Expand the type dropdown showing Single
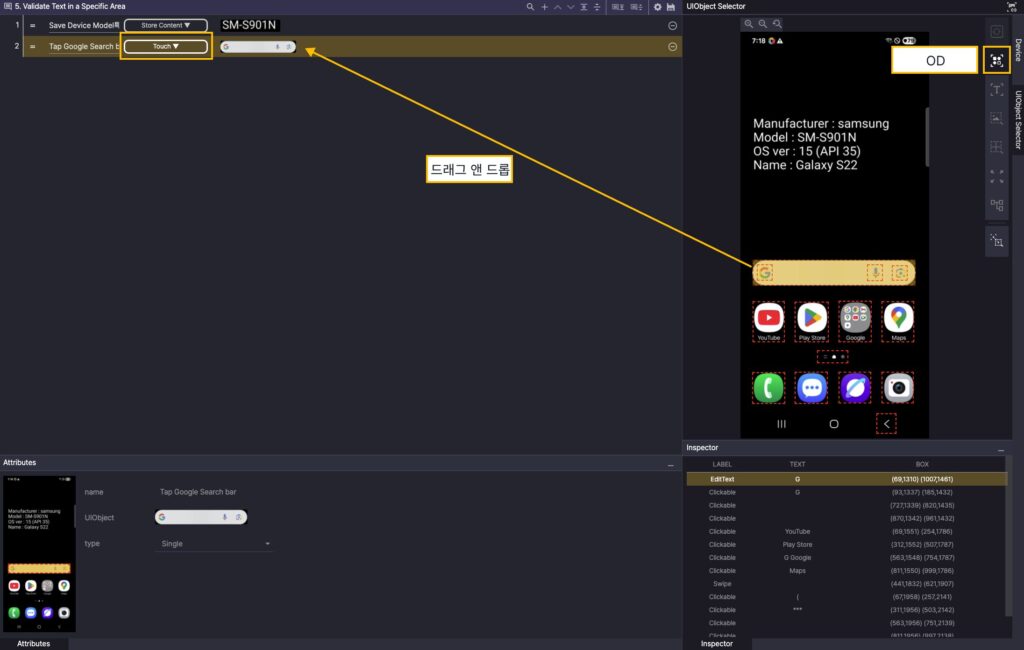1024x650 pixels. 216,544
